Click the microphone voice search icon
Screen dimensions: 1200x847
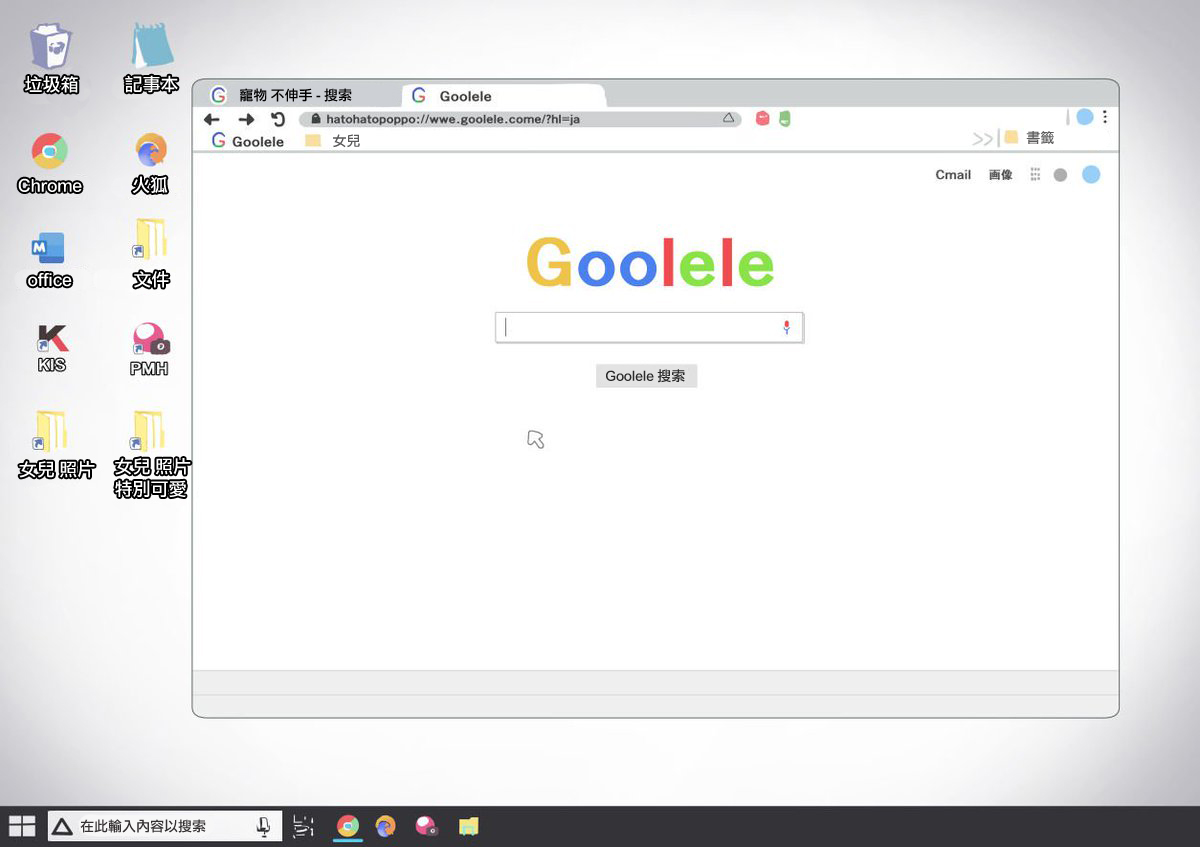point(786,328)
